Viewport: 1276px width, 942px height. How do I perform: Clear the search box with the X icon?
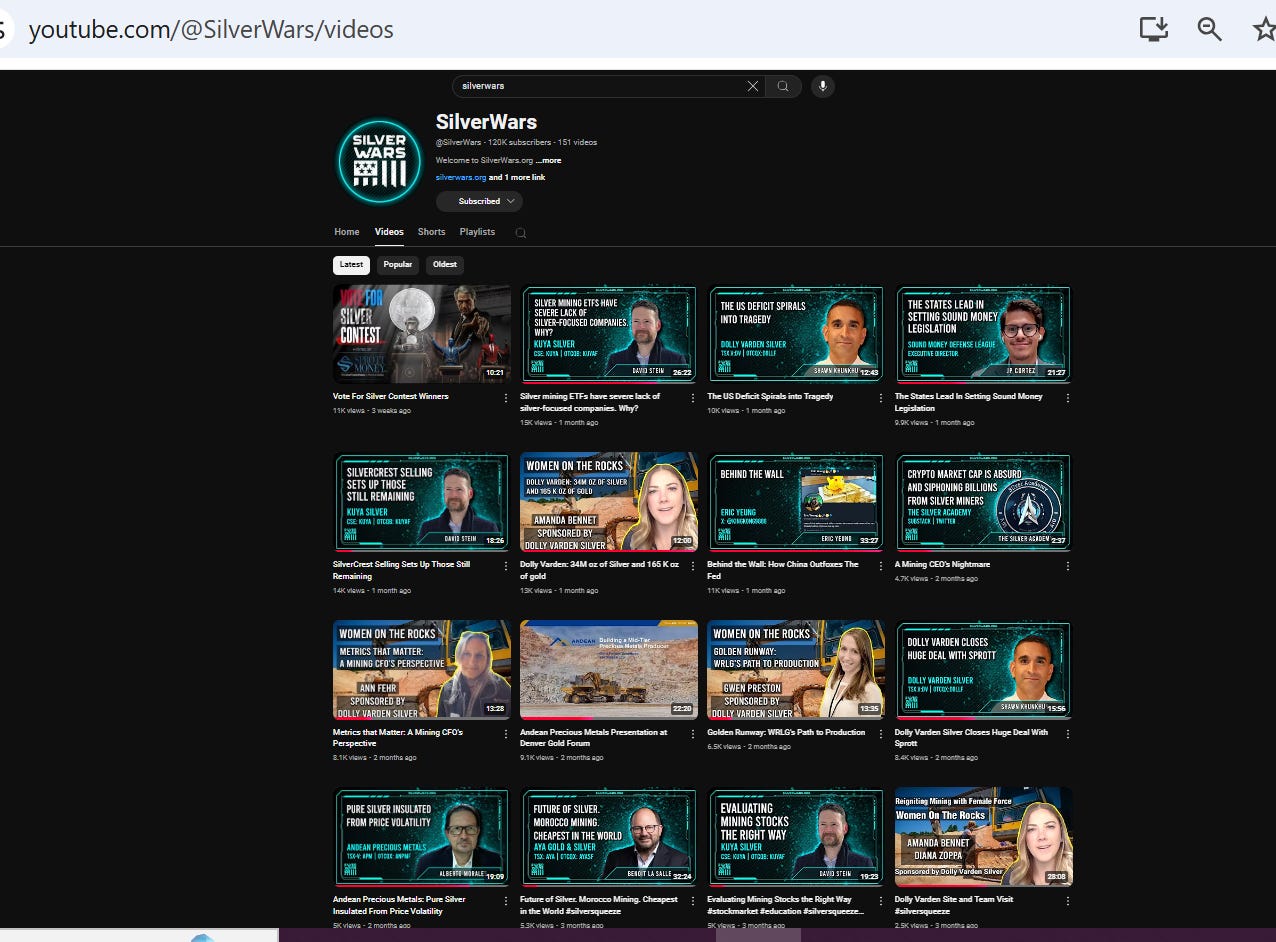753,86
